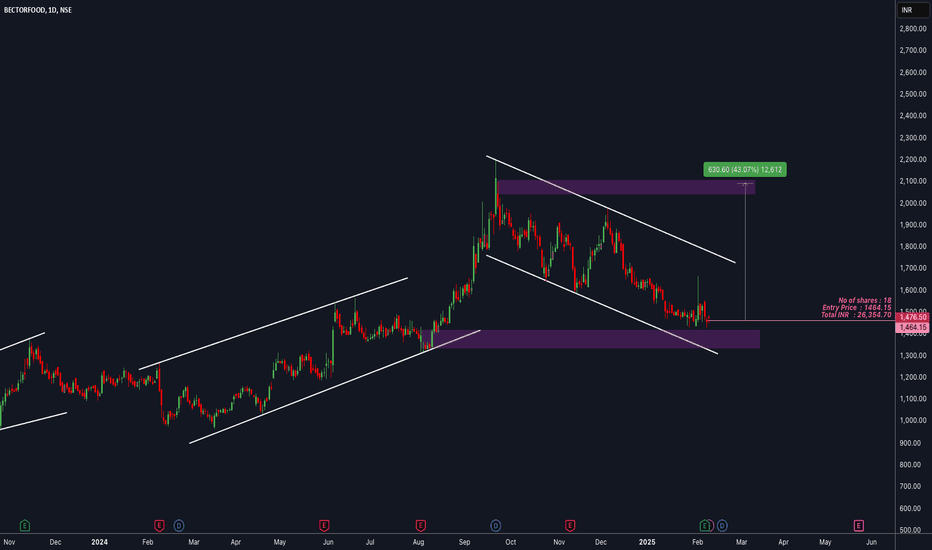Click the 2,200.00 price axis label
The width and height of the screenshot is (932, 550).
point(912,159)
